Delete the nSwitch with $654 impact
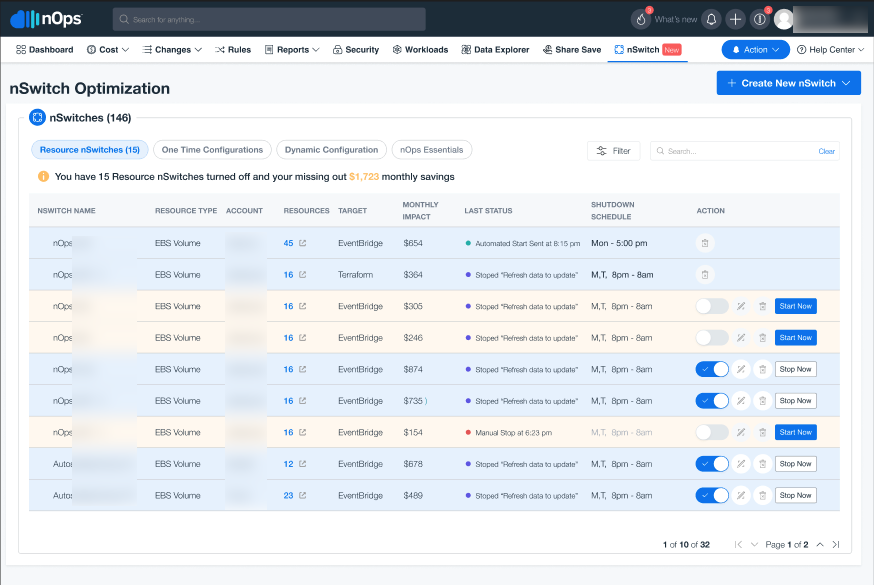Viewport: 874px width, 585px height. pos(705,243)
